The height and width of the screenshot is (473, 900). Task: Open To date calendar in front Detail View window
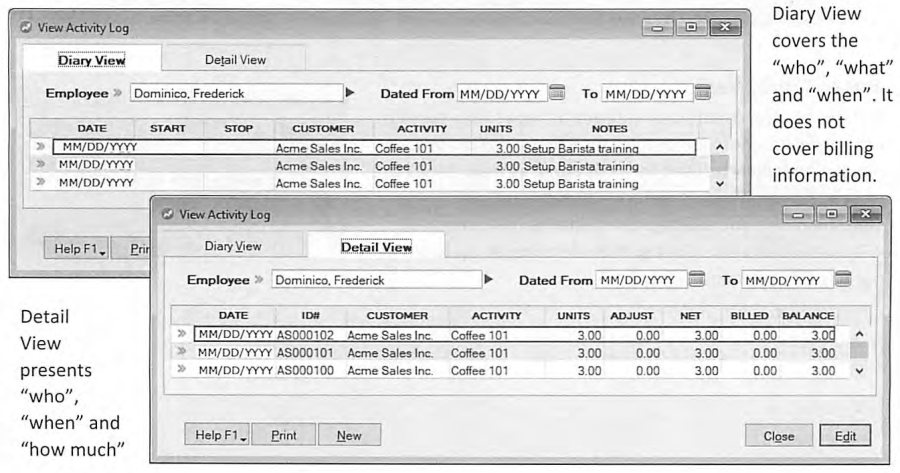[842, 279]
